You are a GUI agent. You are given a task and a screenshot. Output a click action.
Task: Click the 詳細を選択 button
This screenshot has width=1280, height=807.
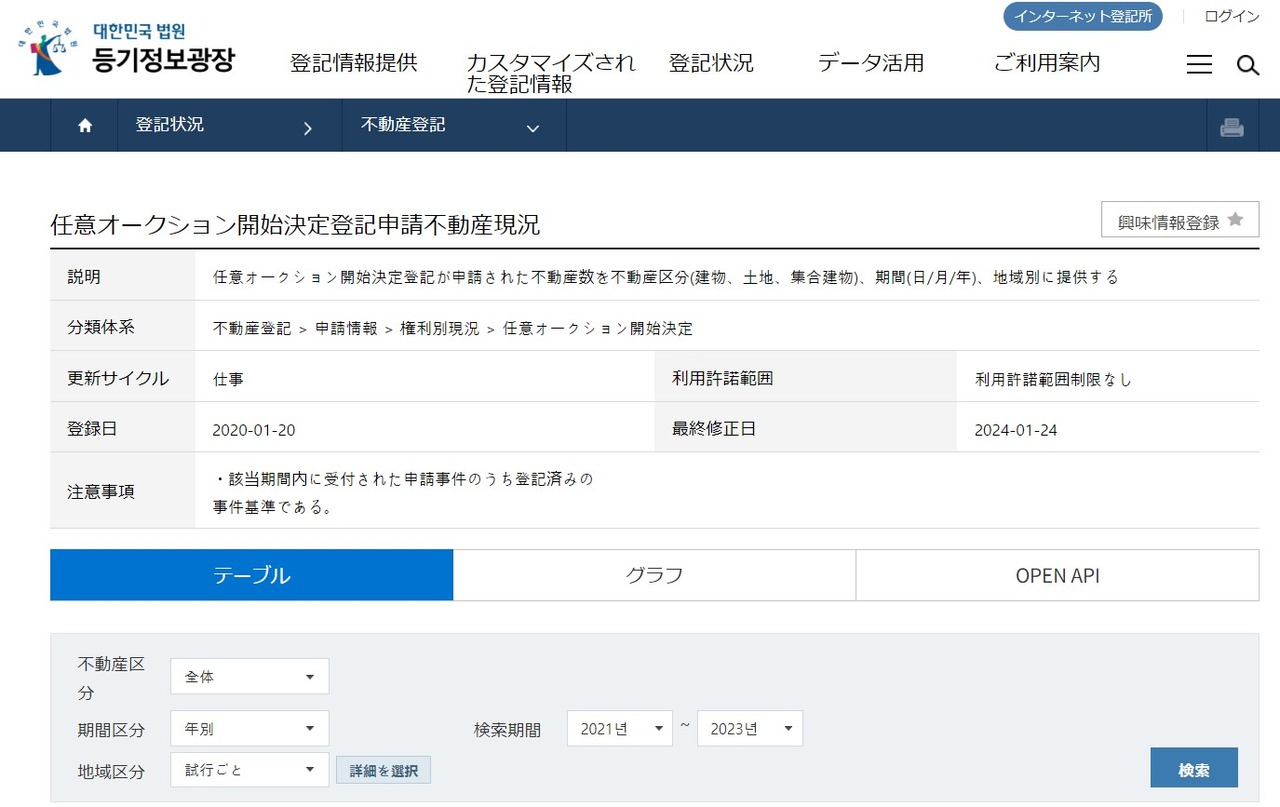[384, 770]
